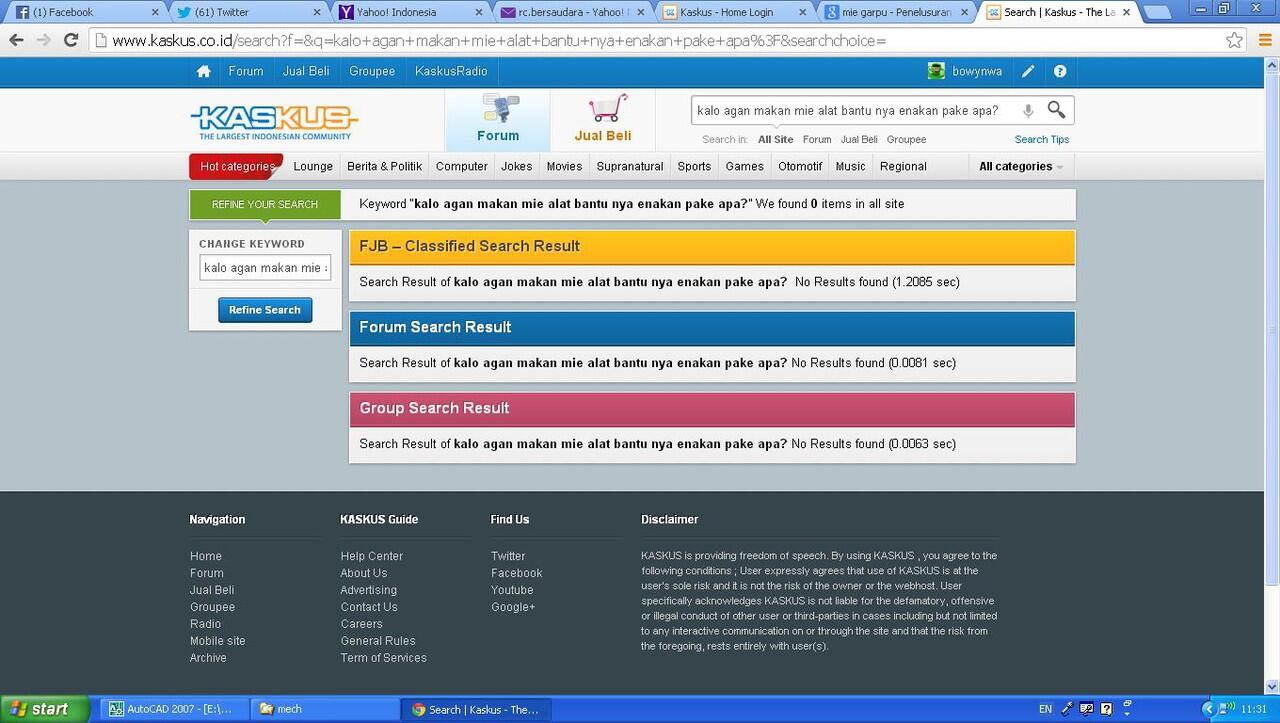Set search scope to All Site

pyautogui.click(x=775, y=140)
